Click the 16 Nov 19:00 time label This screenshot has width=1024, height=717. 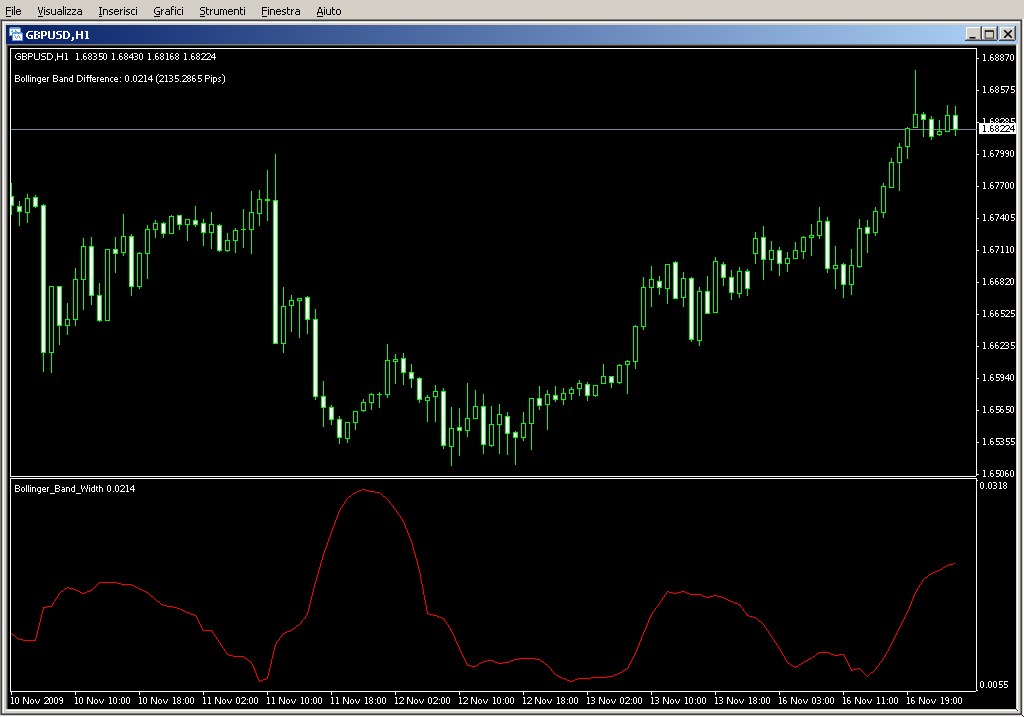(934, 701)
